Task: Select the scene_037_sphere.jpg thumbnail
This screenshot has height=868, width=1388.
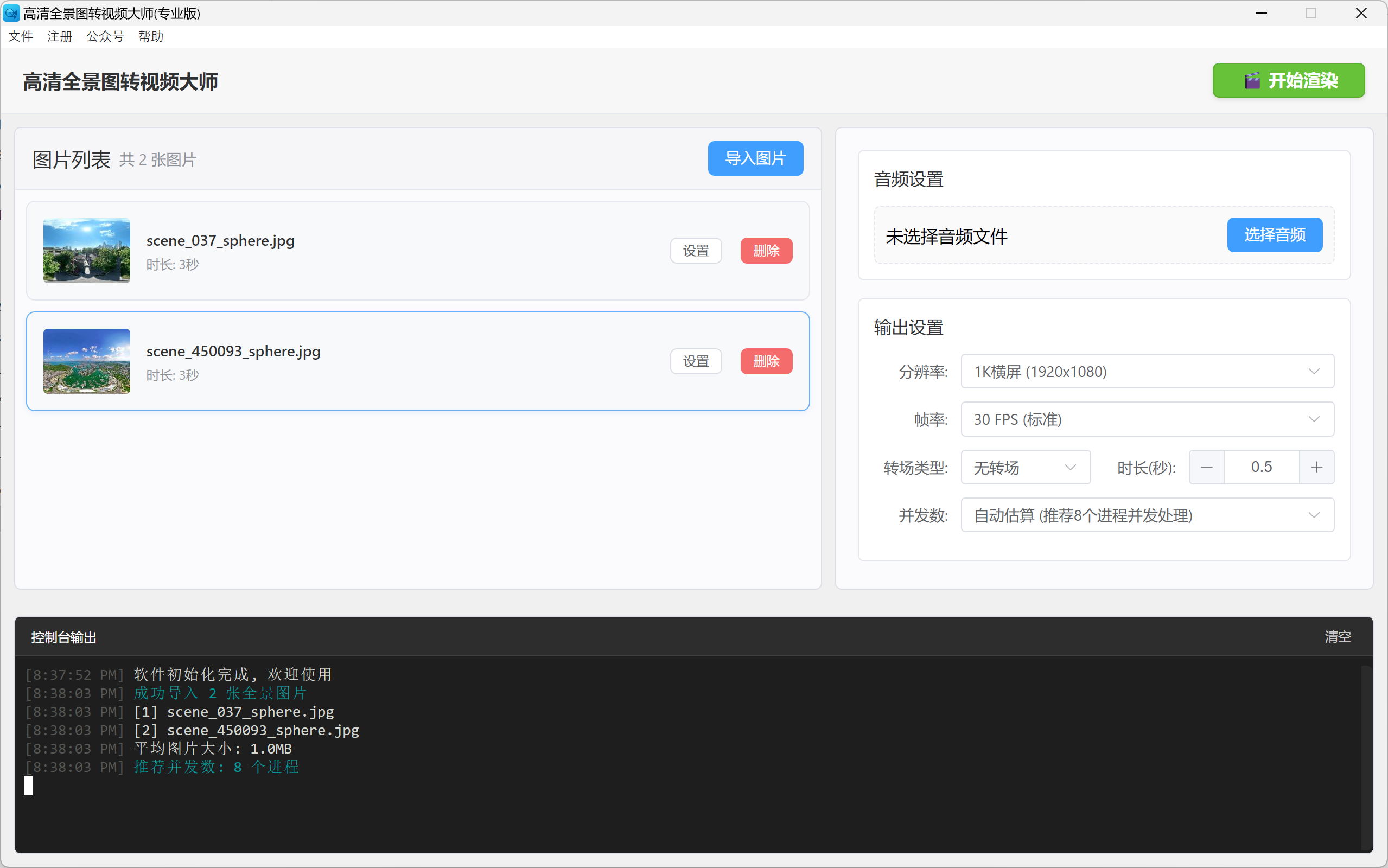Action: (87, 250)
